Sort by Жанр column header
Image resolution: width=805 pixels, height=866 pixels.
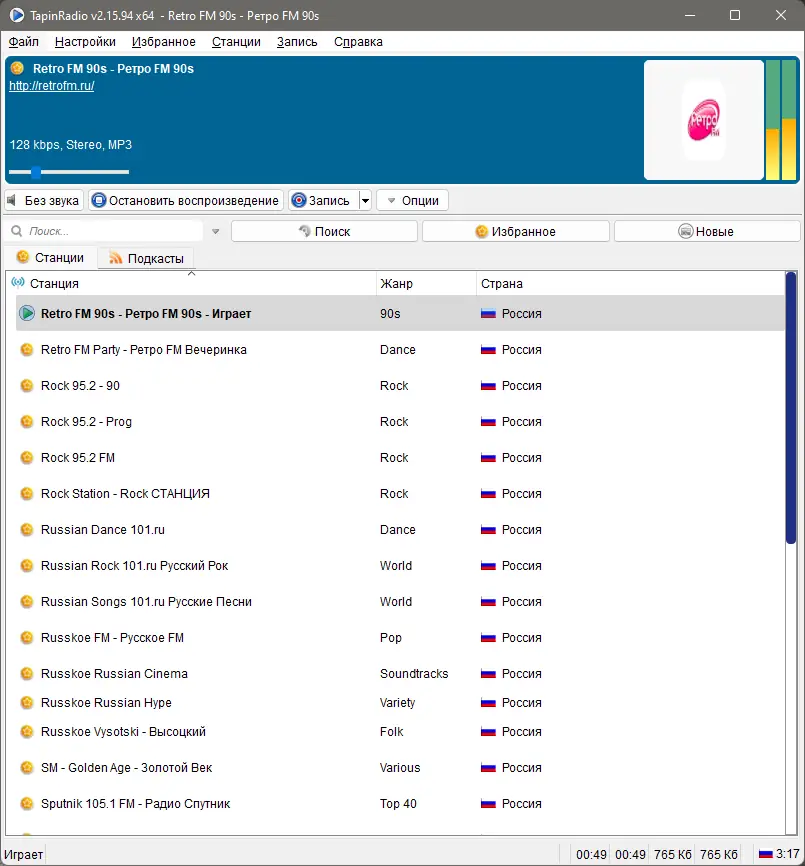[426, 283]
